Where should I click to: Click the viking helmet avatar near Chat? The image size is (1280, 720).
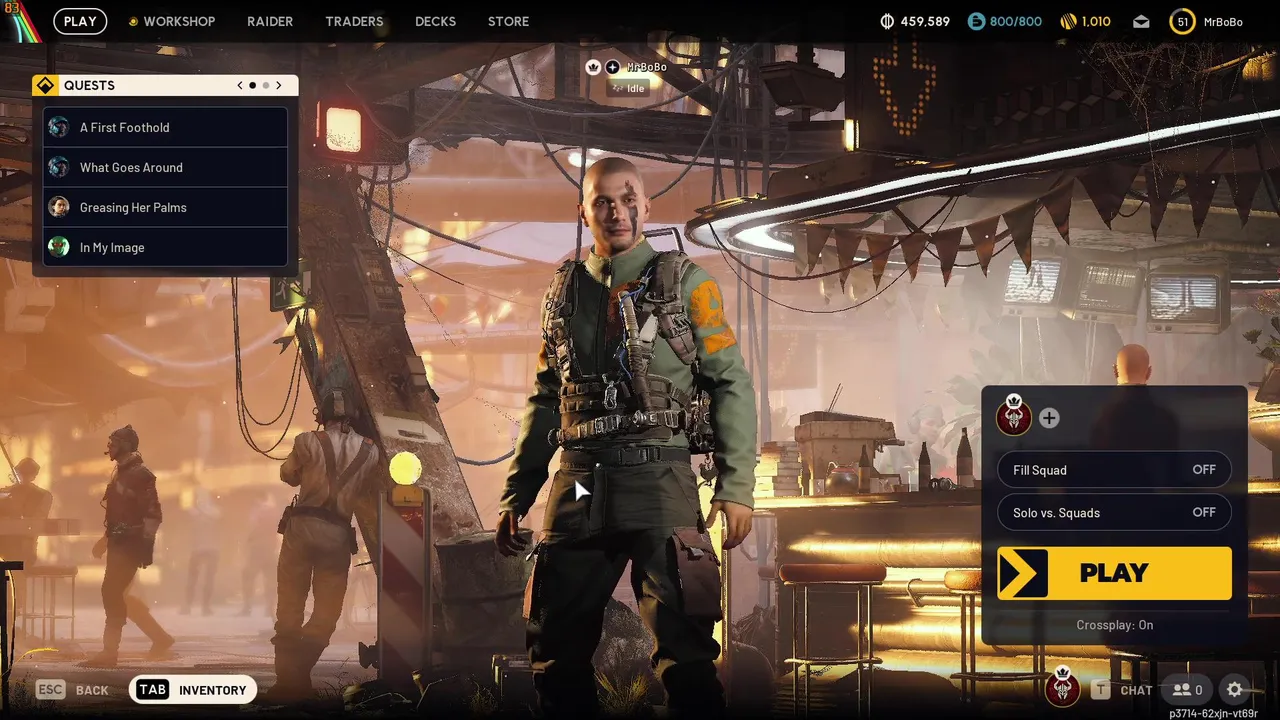[1062, 688]
